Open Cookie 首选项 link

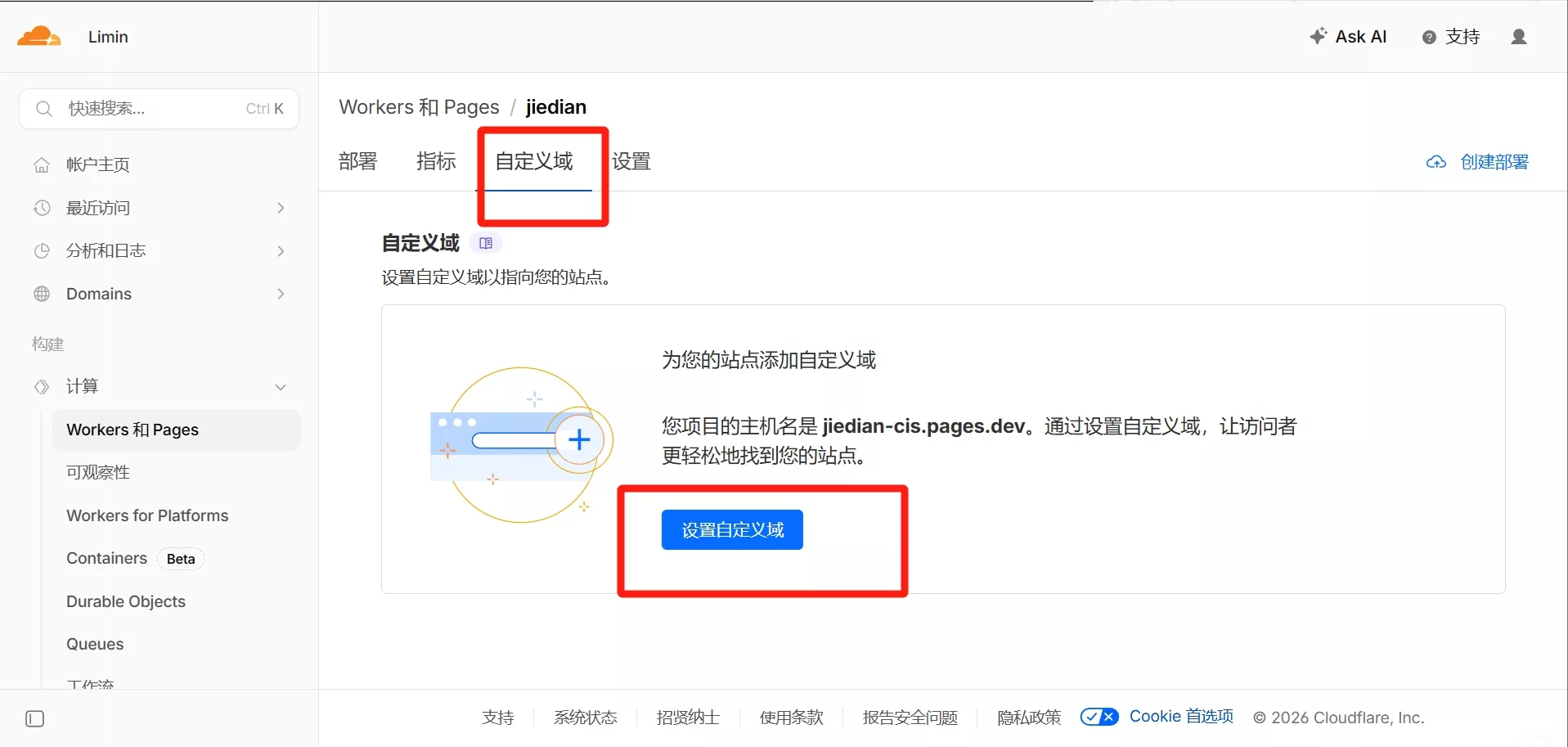coord(1181,717)
